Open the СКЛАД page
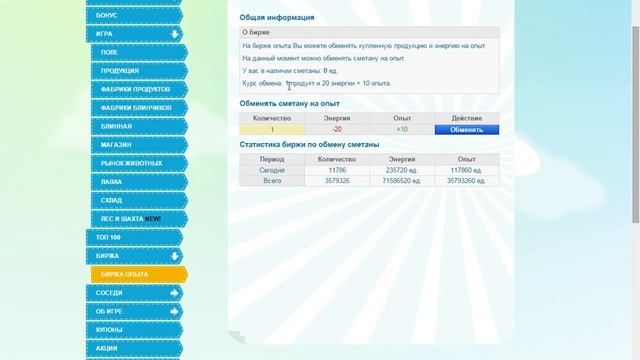The width and height of the screenshot is (640, 360). coord(139,200)
